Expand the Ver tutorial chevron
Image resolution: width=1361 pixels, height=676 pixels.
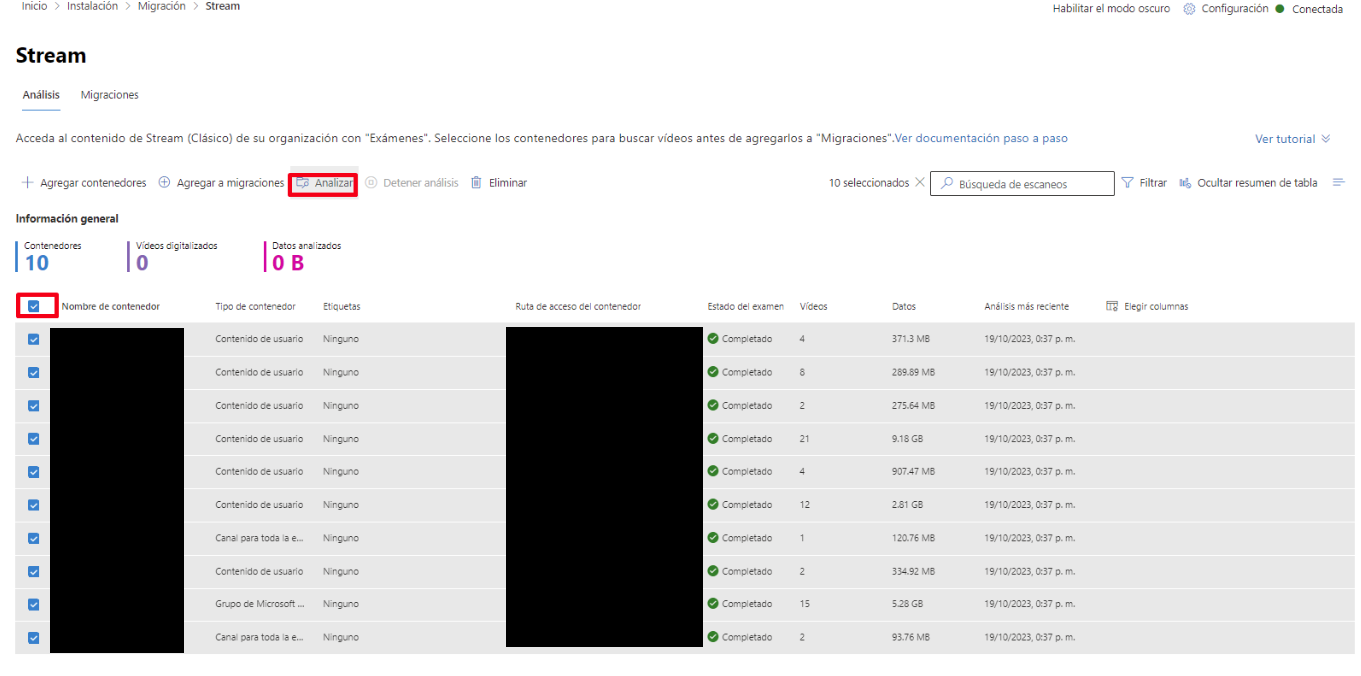1323,139
